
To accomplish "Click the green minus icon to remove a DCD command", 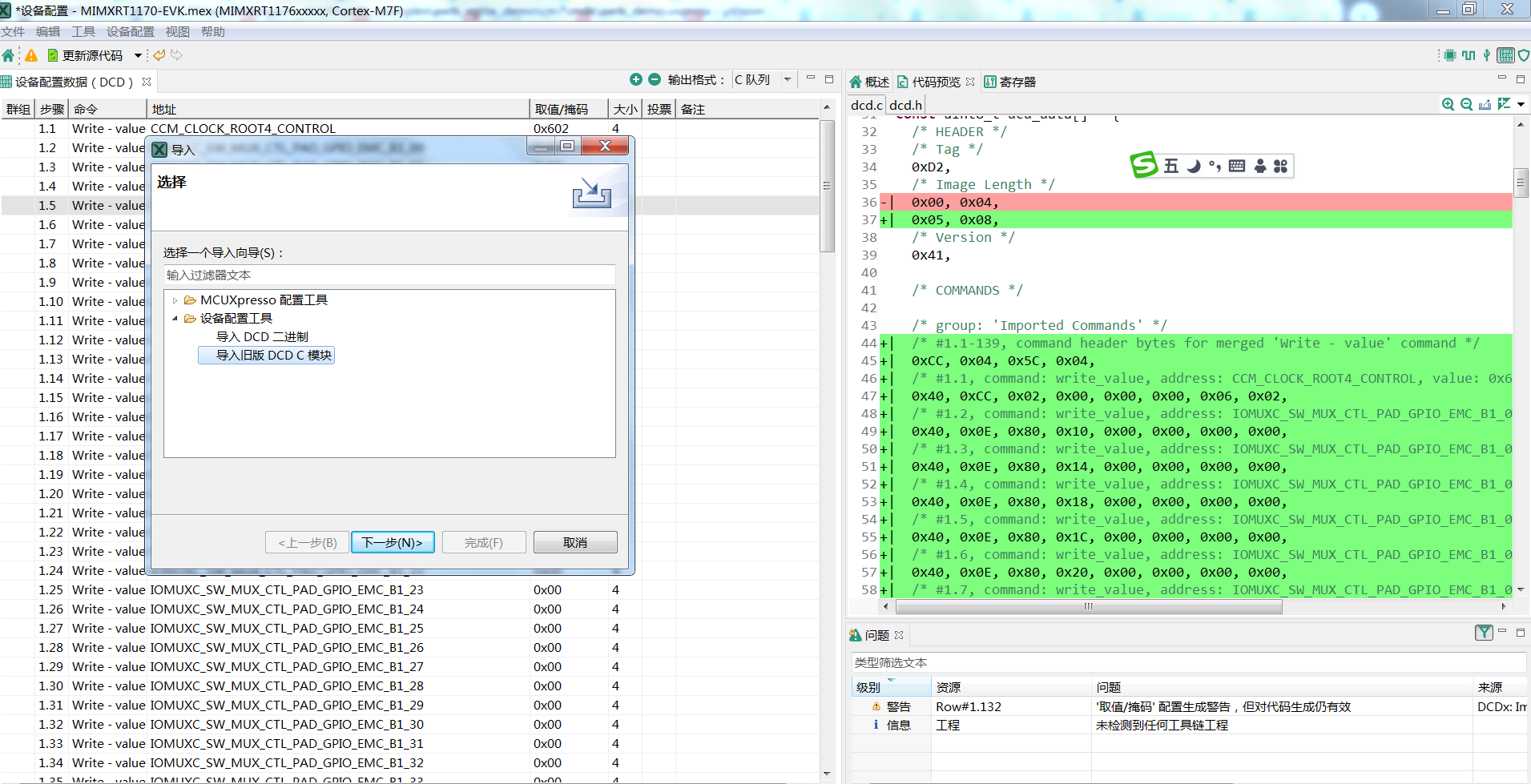I will [x=655, y=79].
